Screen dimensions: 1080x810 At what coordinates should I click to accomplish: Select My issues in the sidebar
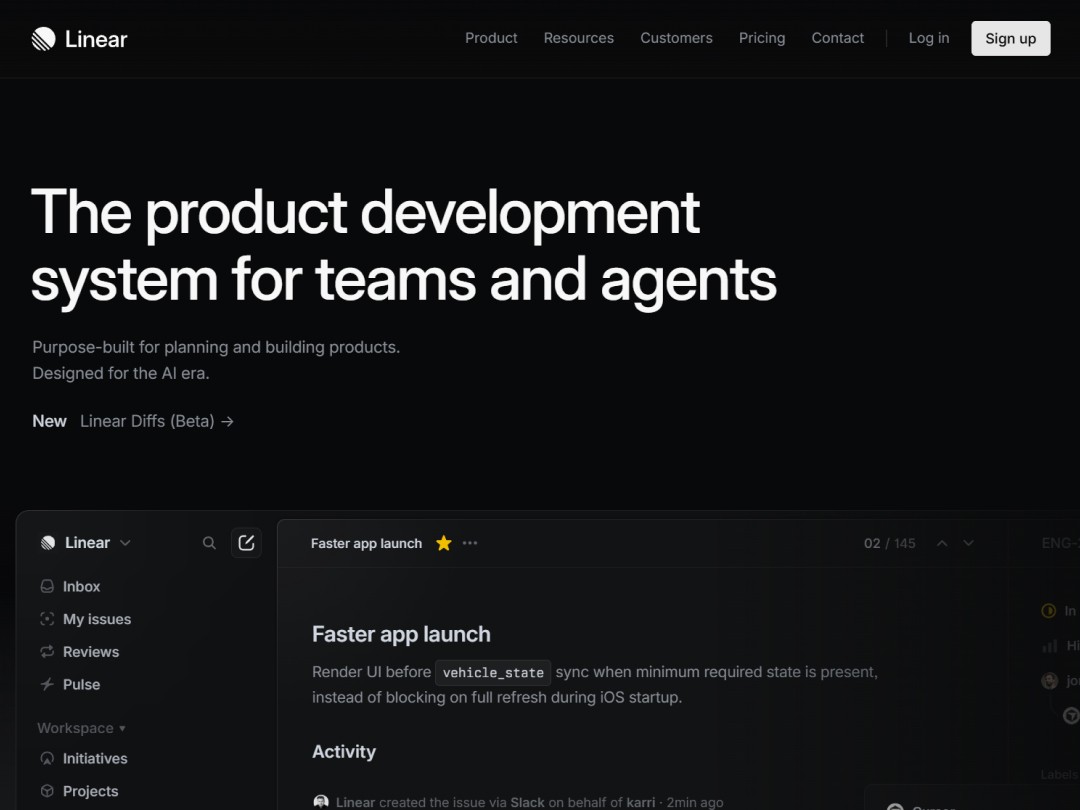coord(96,619)
